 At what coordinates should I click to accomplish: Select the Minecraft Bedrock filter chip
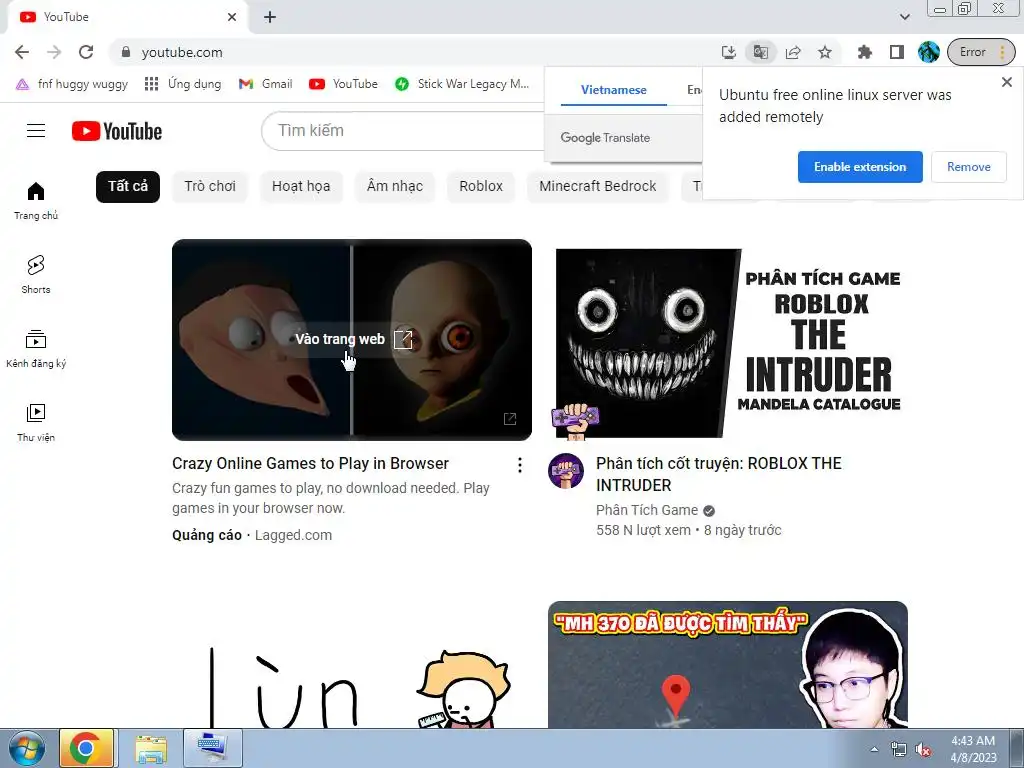pos(598,186)
